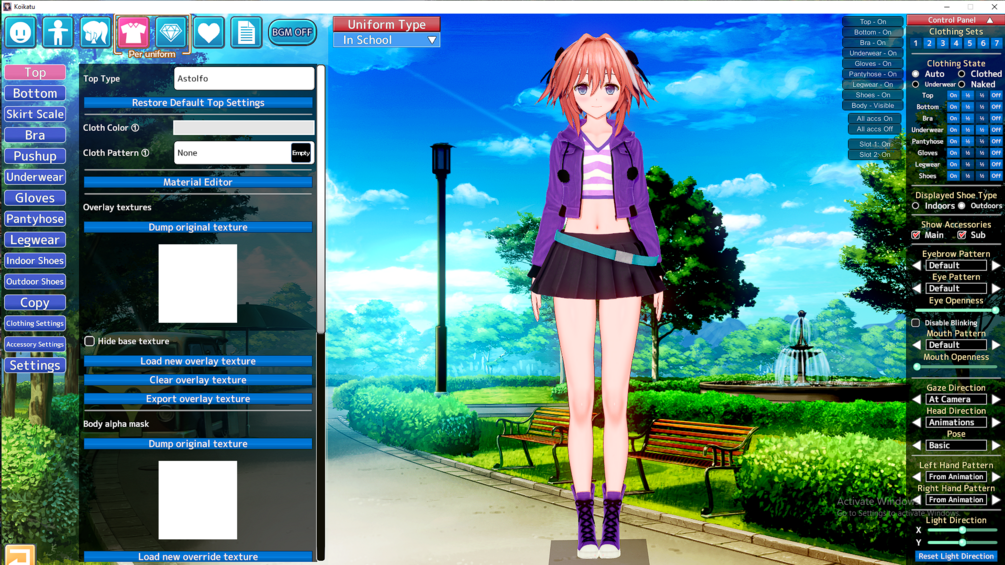The image size is (1005, 565).
Task: Open the Face settings icon
Action: 20,32
